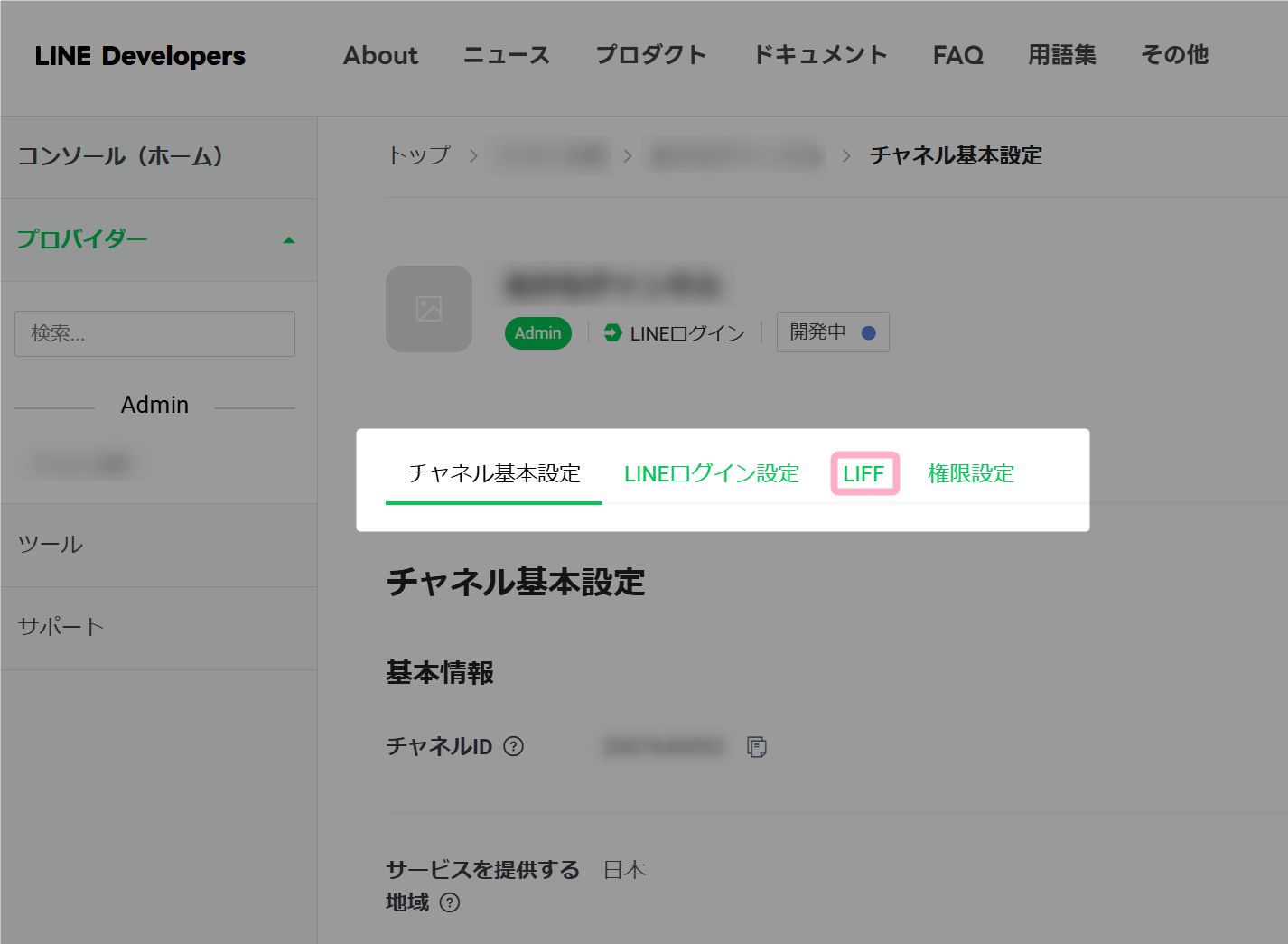This screenshot has width=1288, height=944.
Task: Select the プロバイダー sidebar heading
Action: click(x=82, y=239)
